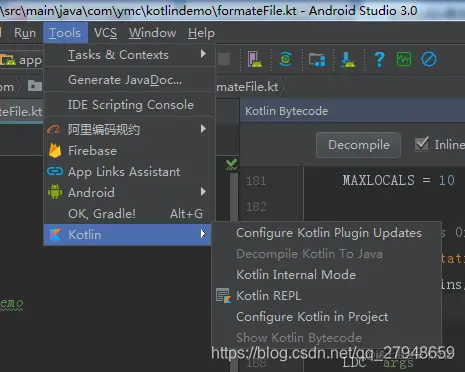Image resolution: width=465 pixels, height=372 pixels.
Task: Click line number 182 in gutter
Action: click(x=256, y=207)
